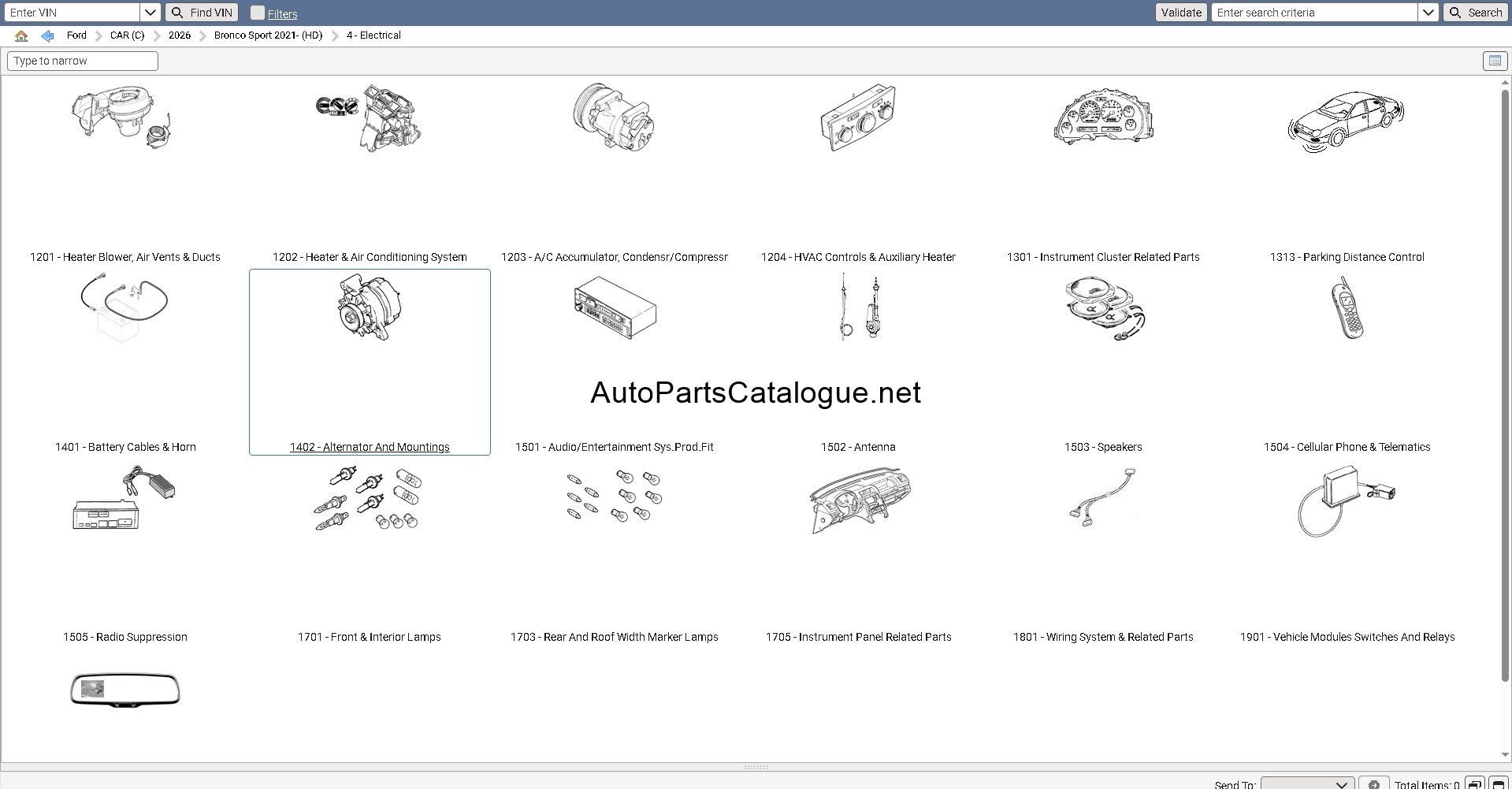Open the Heater & Air Conditioning System illustration
Screen dimensions: 1512x789
[x=368, y=118]
